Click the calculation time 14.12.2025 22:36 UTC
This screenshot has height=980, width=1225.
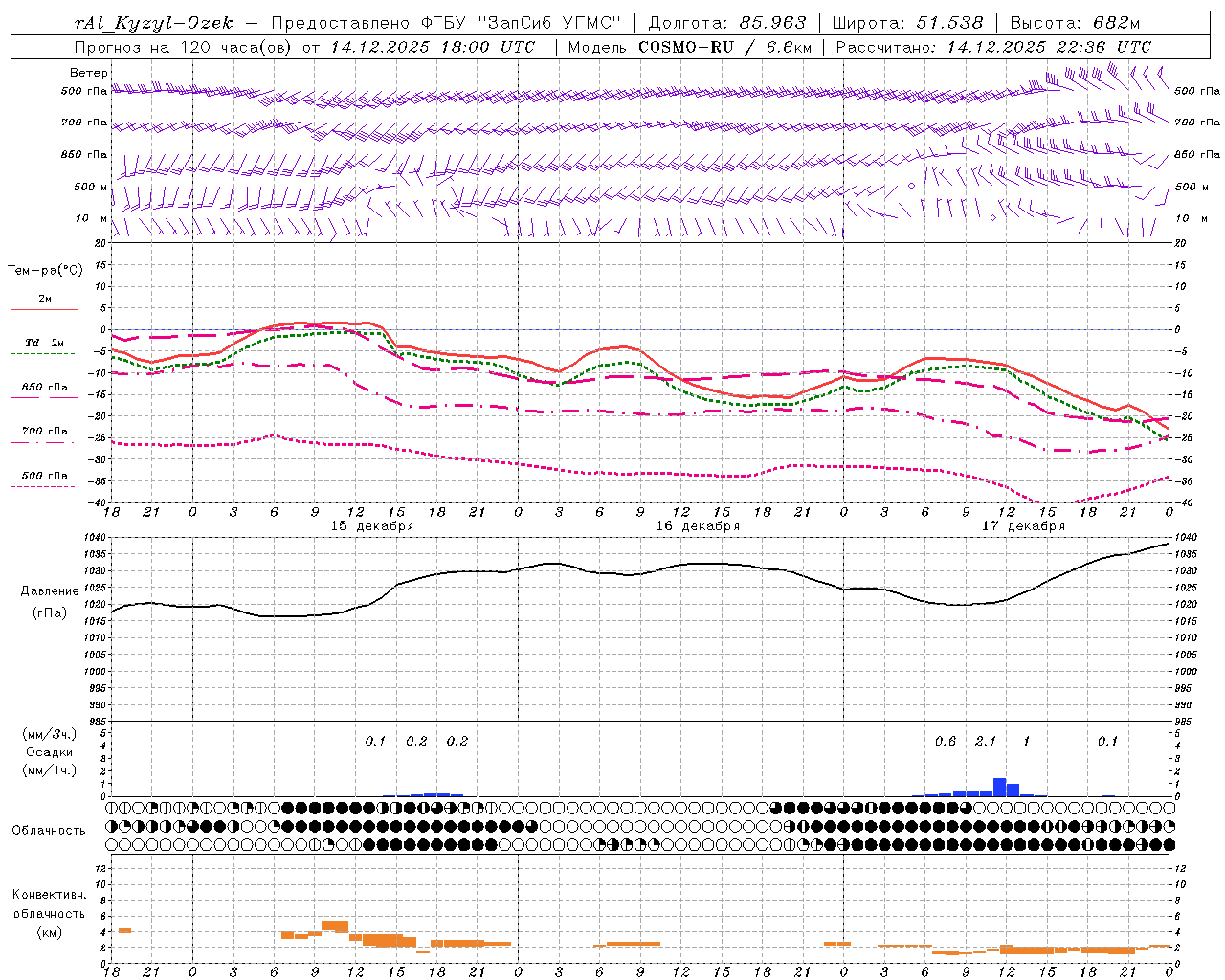[1049, 47]
